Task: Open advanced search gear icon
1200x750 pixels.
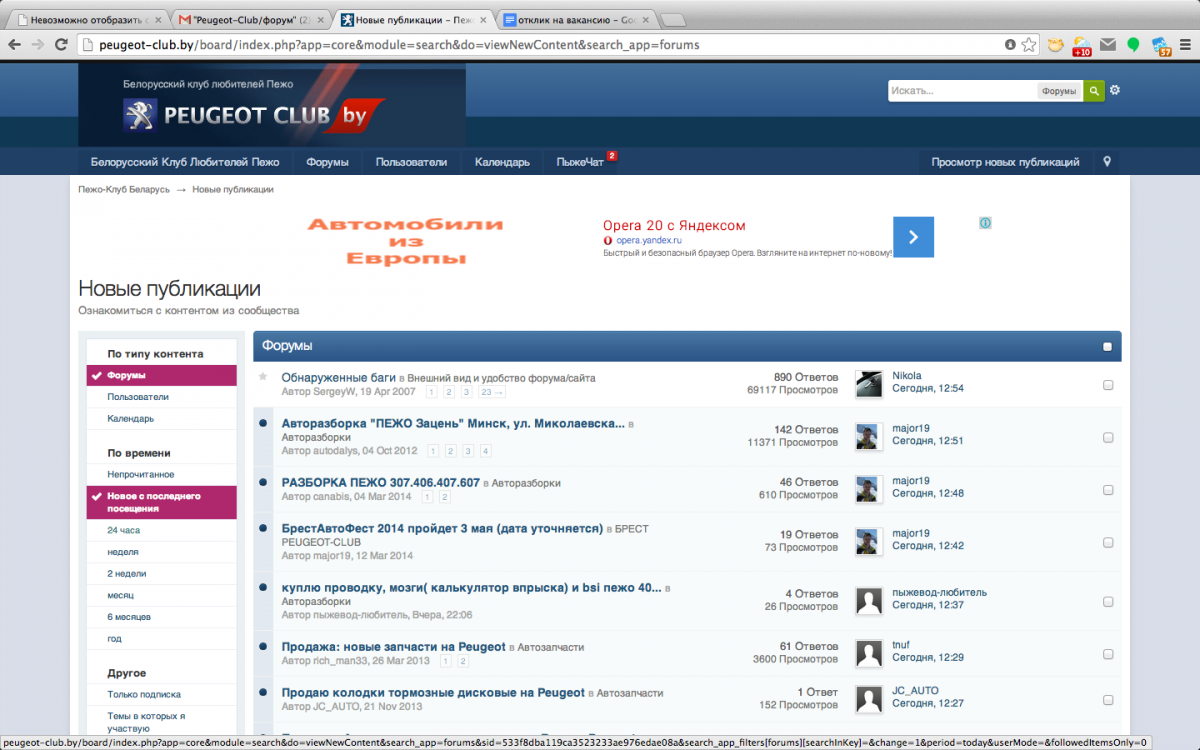Action: click(x=1115, y=90)
